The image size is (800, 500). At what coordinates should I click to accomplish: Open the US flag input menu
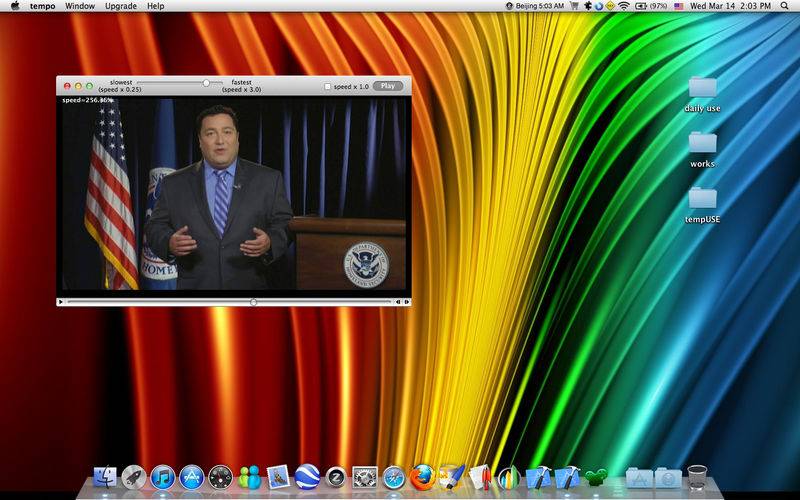click(679, 6)
